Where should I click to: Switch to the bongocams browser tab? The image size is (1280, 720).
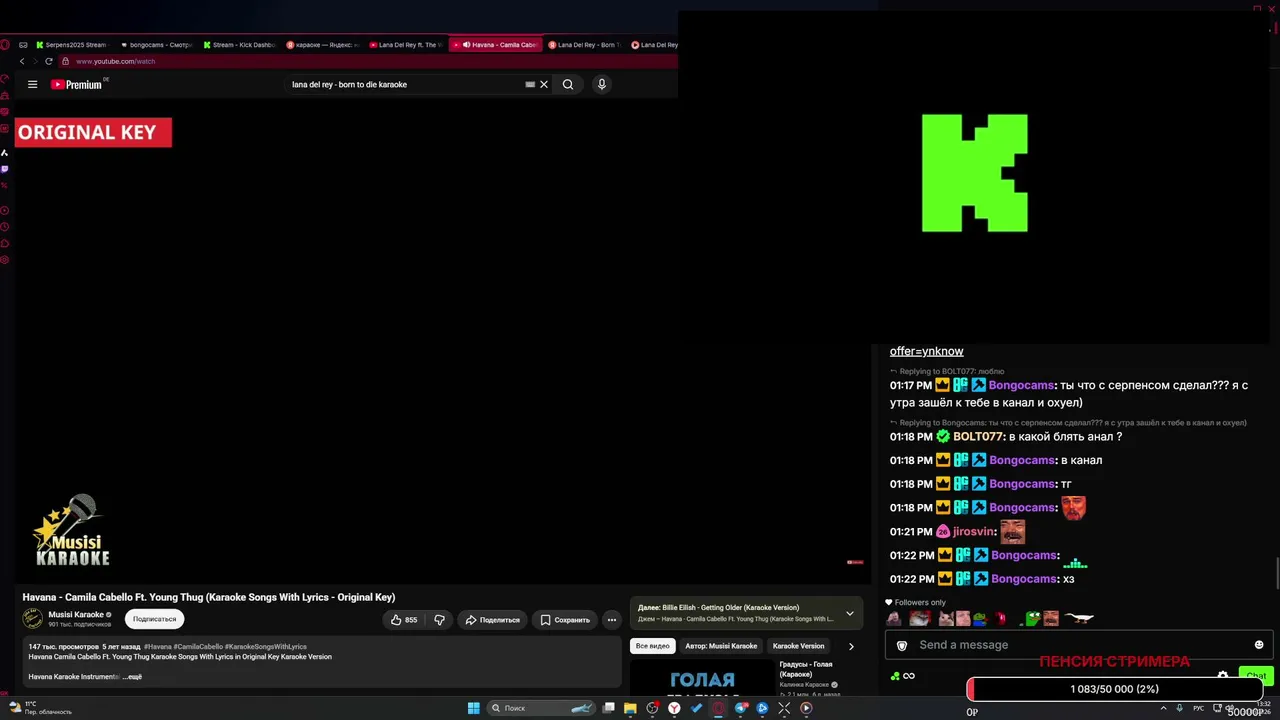pos(156,44)
